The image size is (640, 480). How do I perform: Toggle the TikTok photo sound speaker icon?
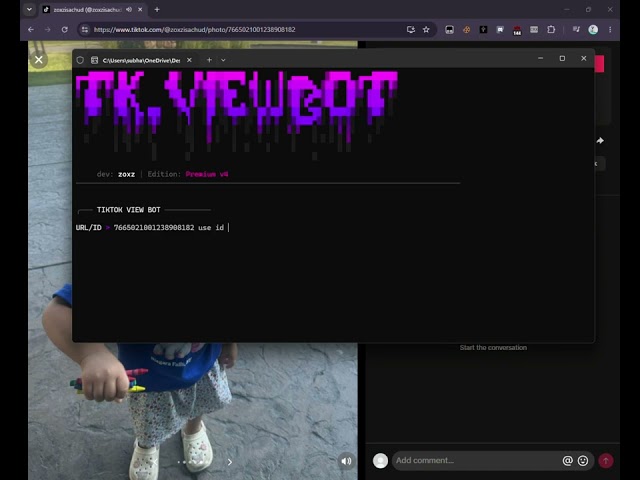point(346,461)
